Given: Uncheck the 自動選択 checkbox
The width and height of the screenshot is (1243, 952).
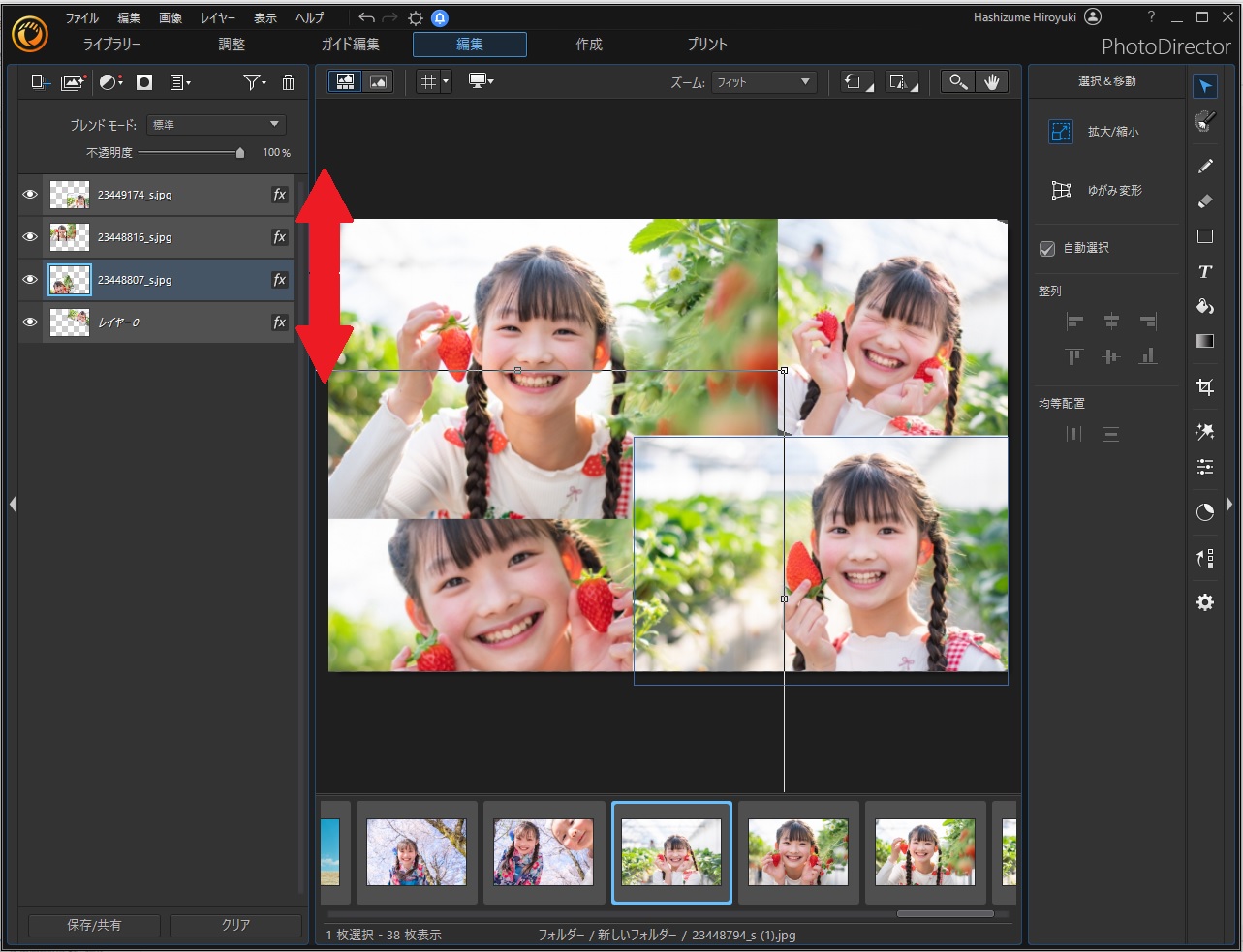Looking at the screenshot, I should [x=1047, y=249].
